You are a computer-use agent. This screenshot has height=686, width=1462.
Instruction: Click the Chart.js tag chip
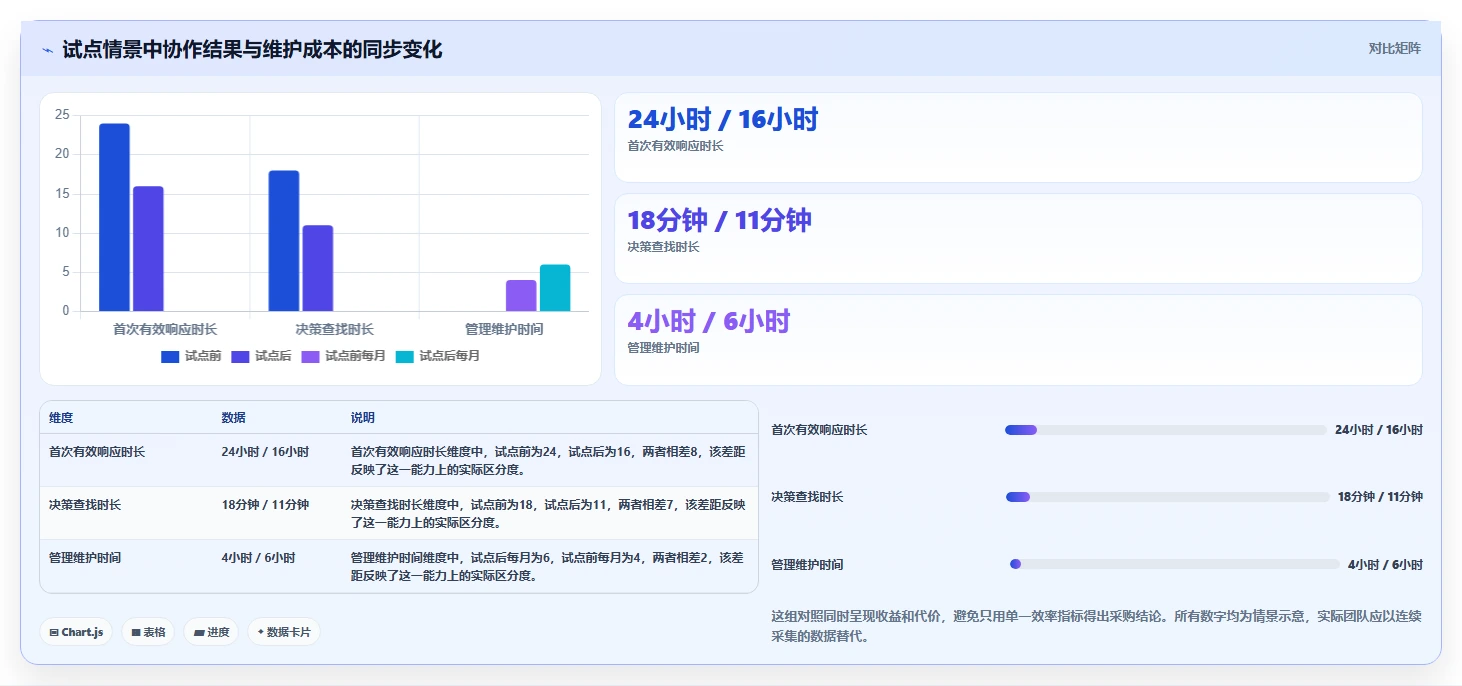[76, 632]
